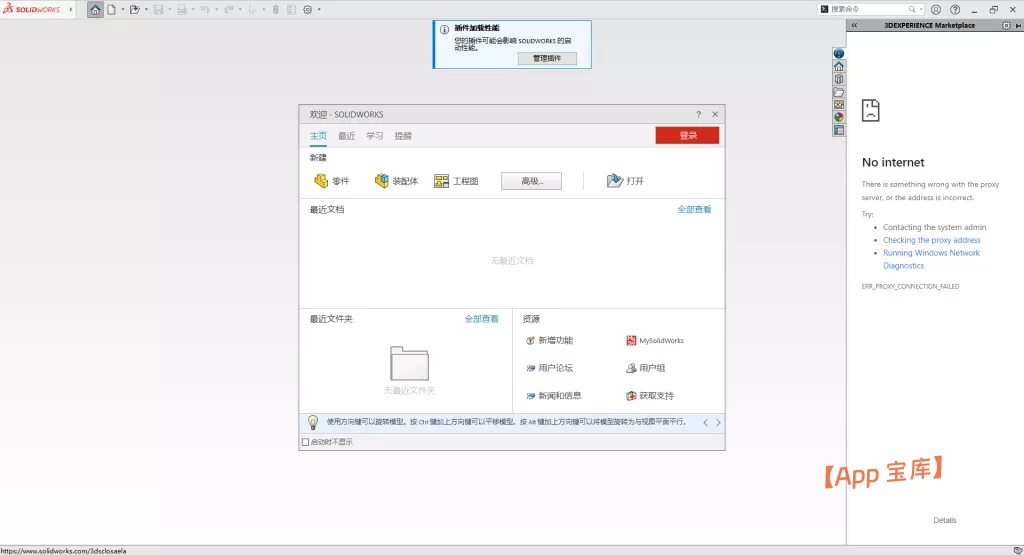Viewport: 1024px width, 555px height.
Task: Click the File Properties icon in the toolbar
Action: (x=291, y=10)
